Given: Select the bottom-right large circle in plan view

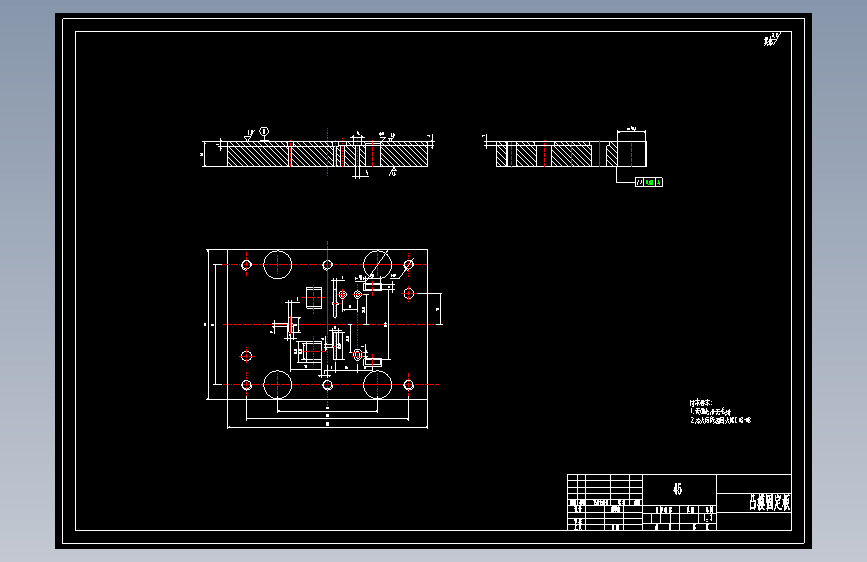Looking at the screenshot, I should 378,384.
